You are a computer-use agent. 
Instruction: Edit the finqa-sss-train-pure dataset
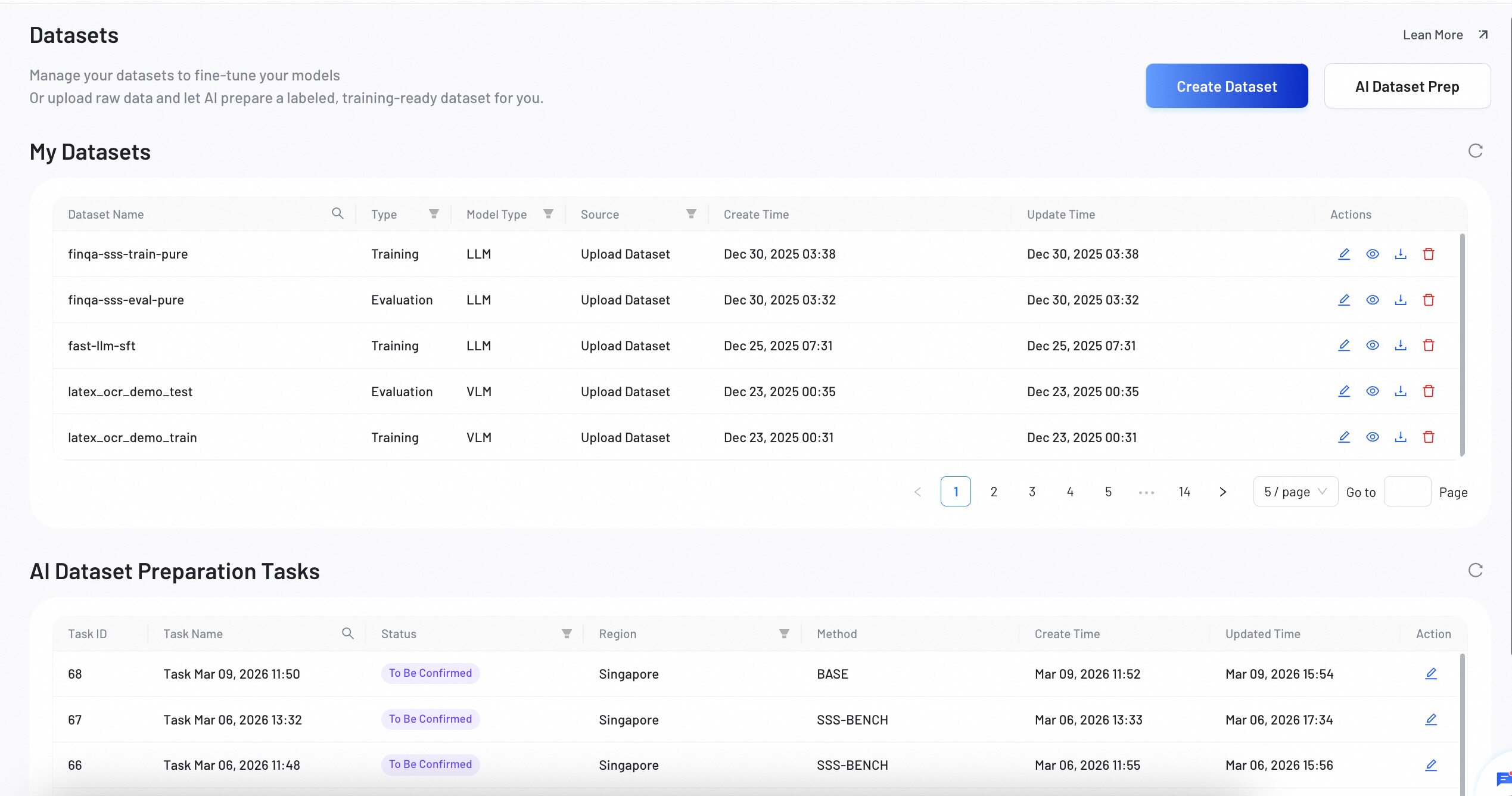coord(1344,254)
